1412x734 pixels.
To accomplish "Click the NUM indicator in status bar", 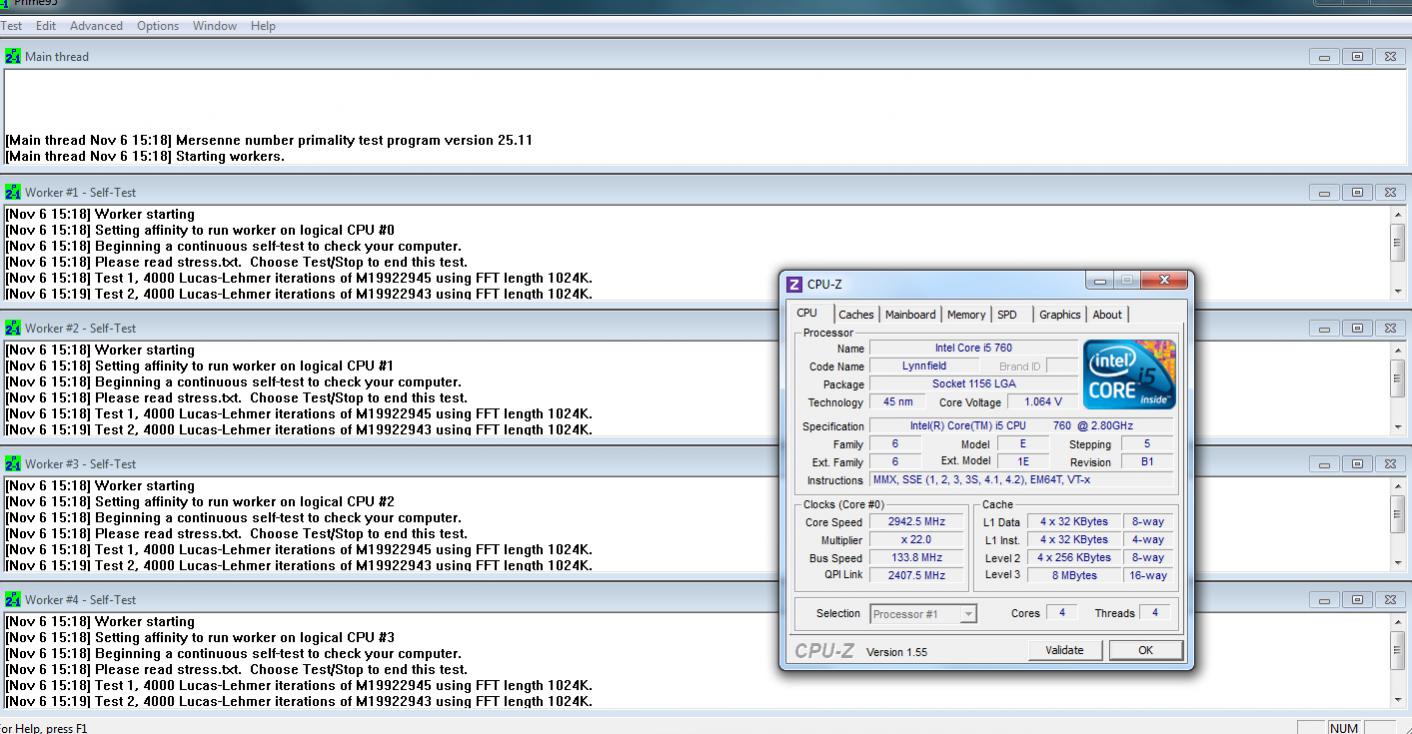I will coord(1343,728).
